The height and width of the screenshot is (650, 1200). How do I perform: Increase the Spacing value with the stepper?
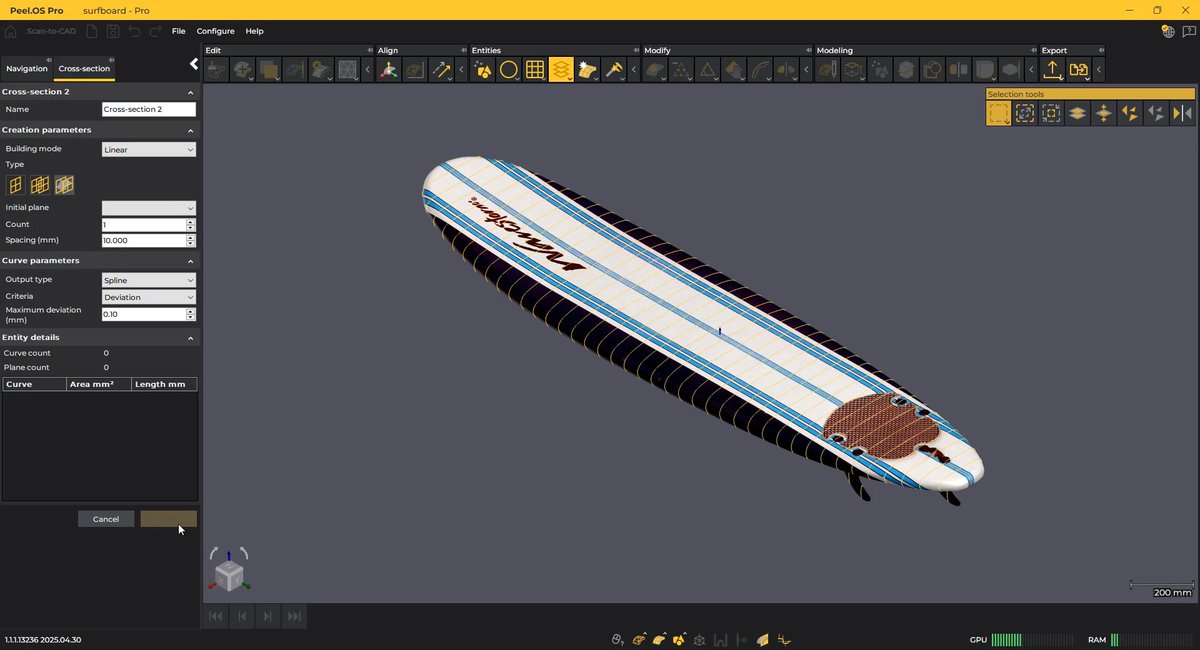[x=189, y=237]
